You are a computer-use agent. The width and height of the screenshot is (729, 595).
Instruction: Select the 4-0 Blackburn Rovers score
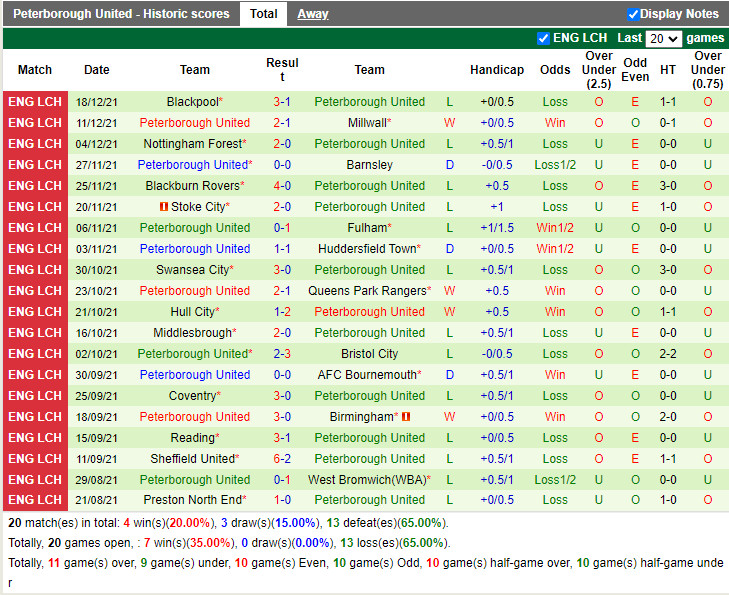282,185
